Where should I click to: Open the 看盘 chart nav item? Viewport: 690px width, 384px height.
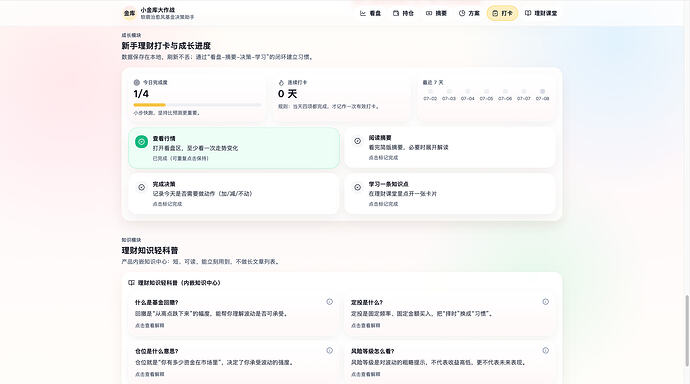[371, 13]
